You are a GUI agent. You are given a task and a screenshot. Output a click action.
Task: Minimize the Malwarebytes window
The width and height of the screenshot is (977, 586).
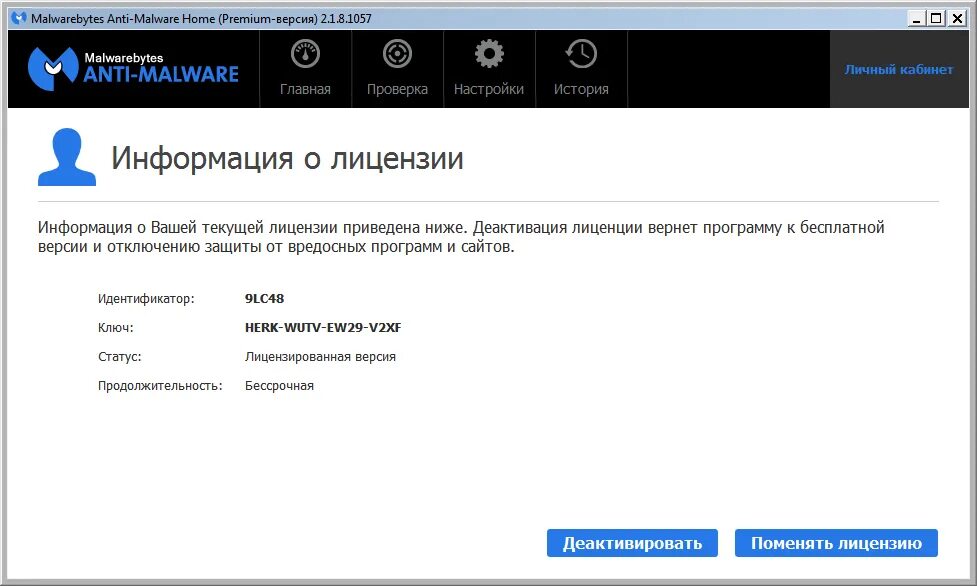tap(916, 19)
